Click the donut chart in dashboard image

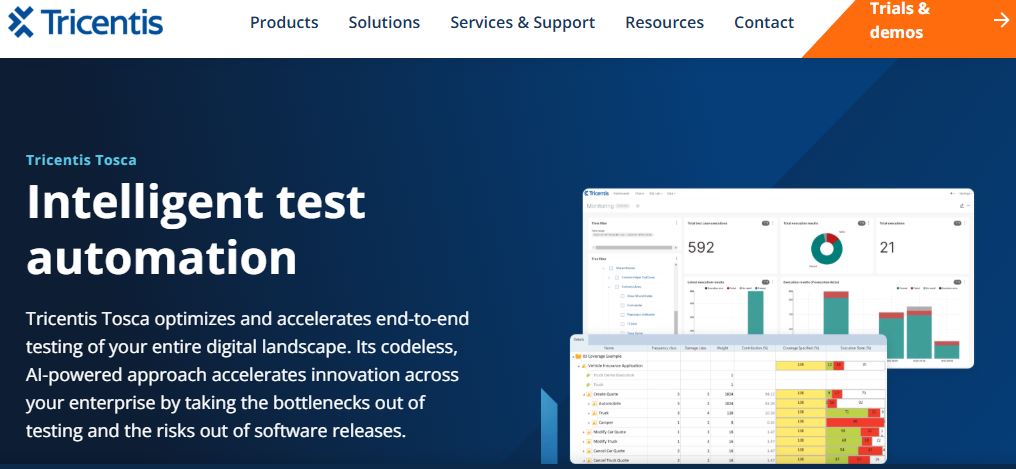pos(827,249)
